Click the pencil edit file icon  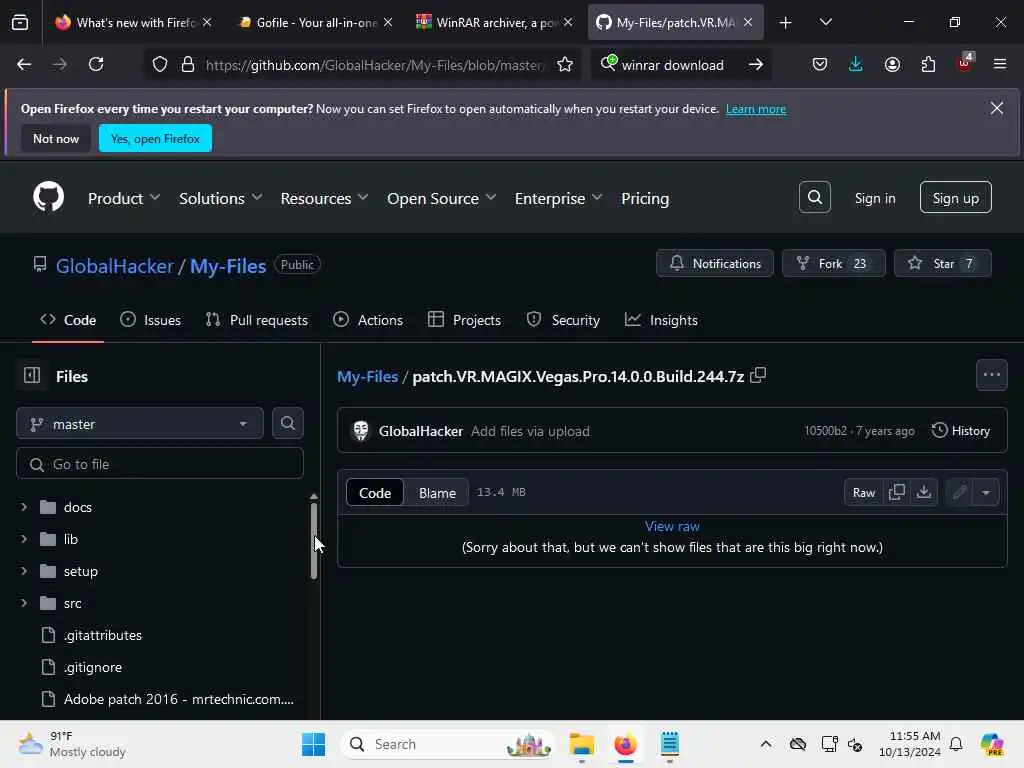(x=959, y=492)
